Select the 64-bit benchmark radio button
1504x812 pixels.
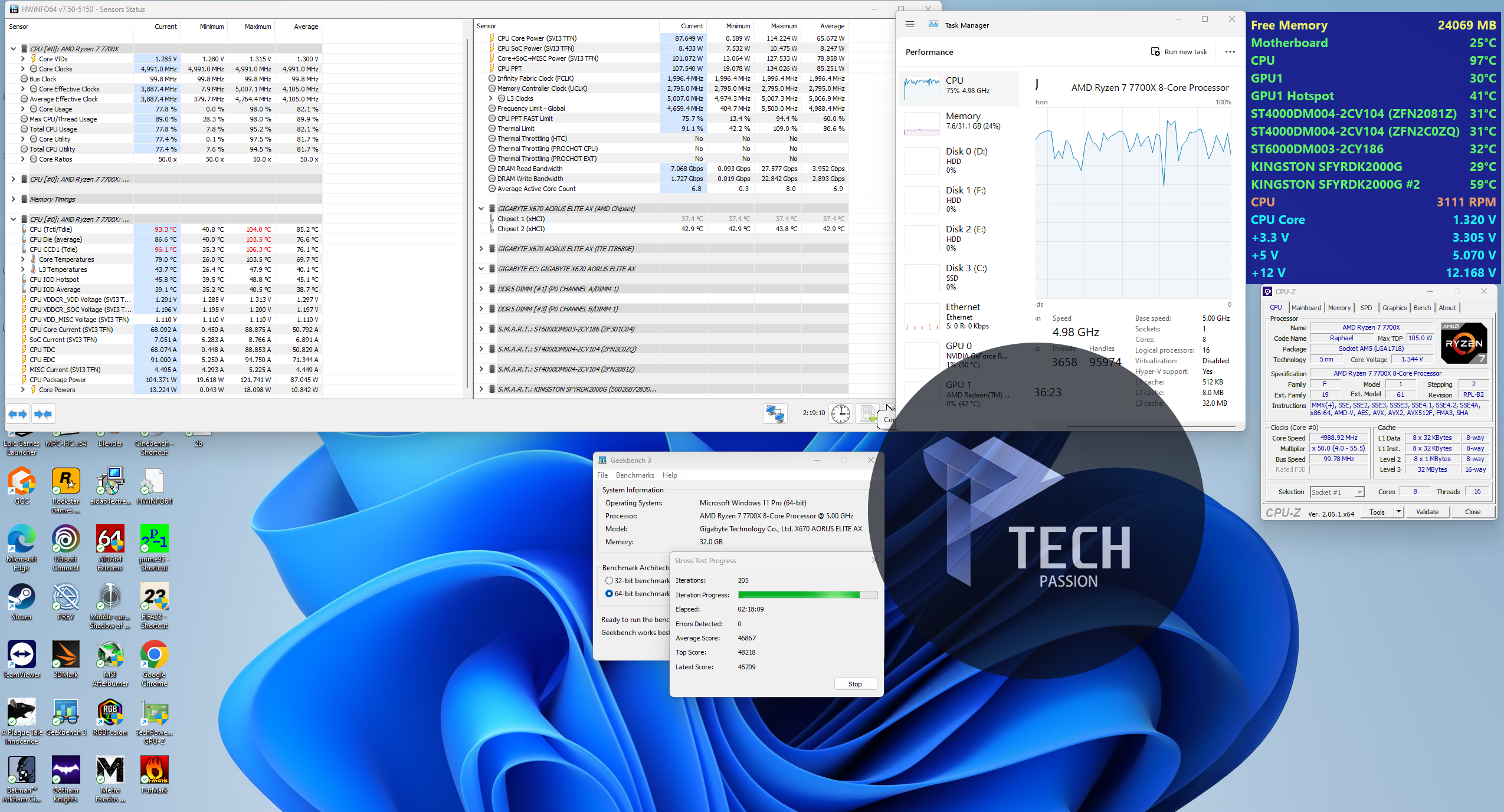click(x=609, y=594)
